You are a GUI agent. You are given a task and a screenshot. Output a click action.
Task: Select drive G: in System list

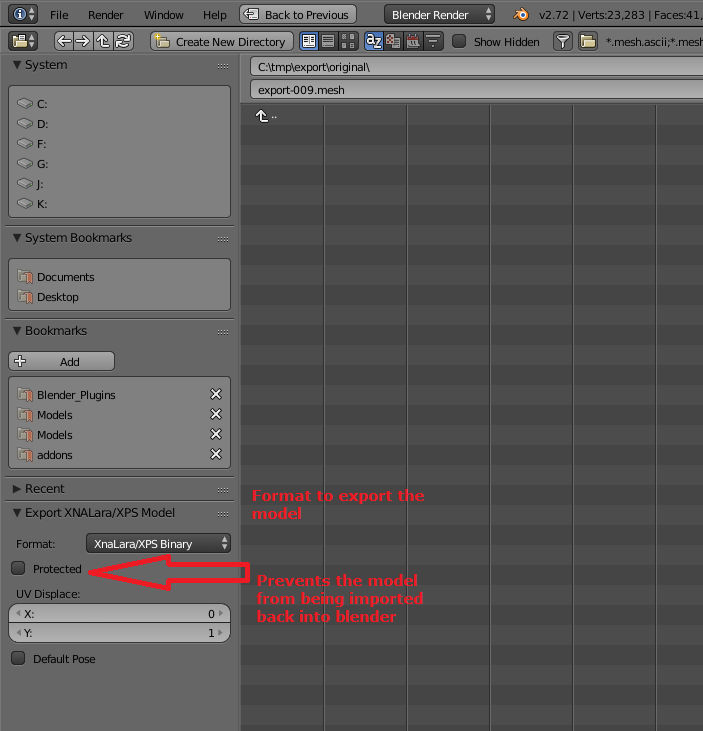point(119,164)
